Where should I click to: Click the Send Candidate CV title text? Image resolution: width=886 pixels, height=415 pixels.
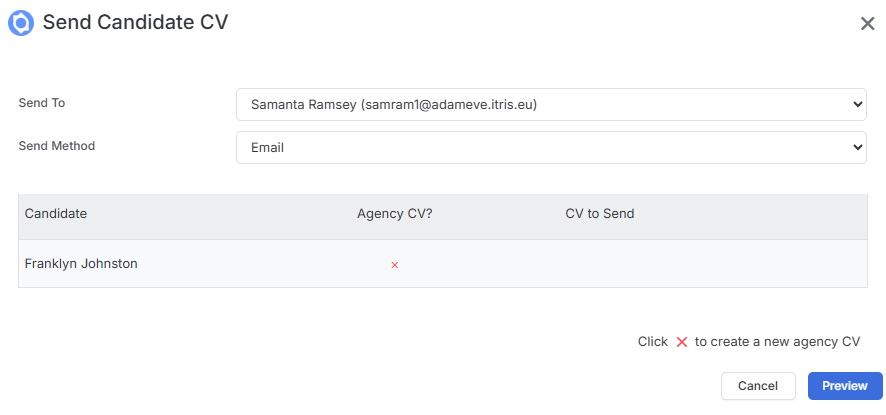coord(136,23)
